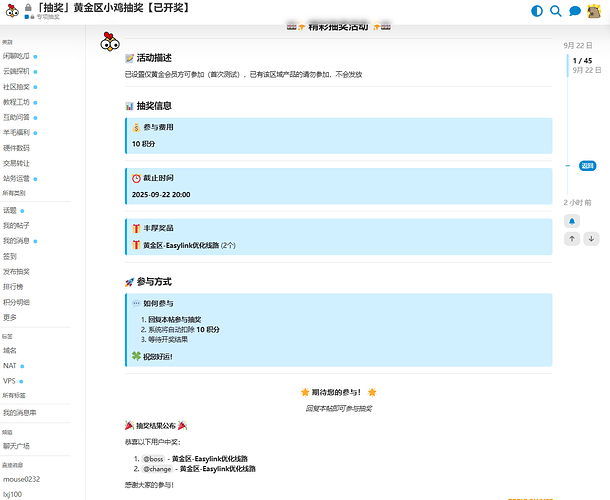Image resolution: width=610 pixels, height=500 pixels.
Task: Open the chat bubble icon
Action: tap(575, 11)
